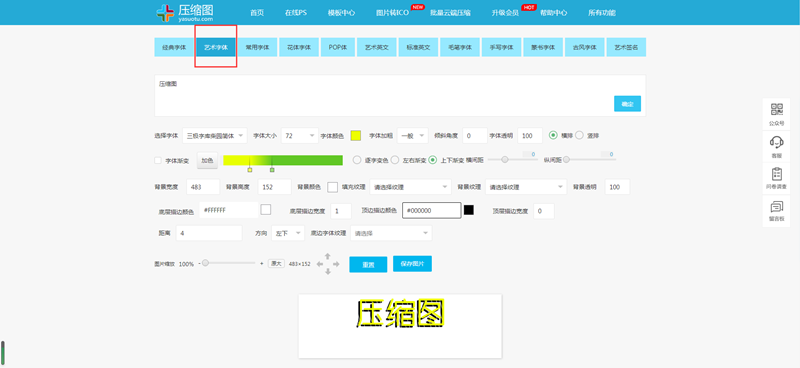Viewport: 800px width, 368px height.
Task: Click the 压缩图 yasuotu.com logo
Action: 185,12
